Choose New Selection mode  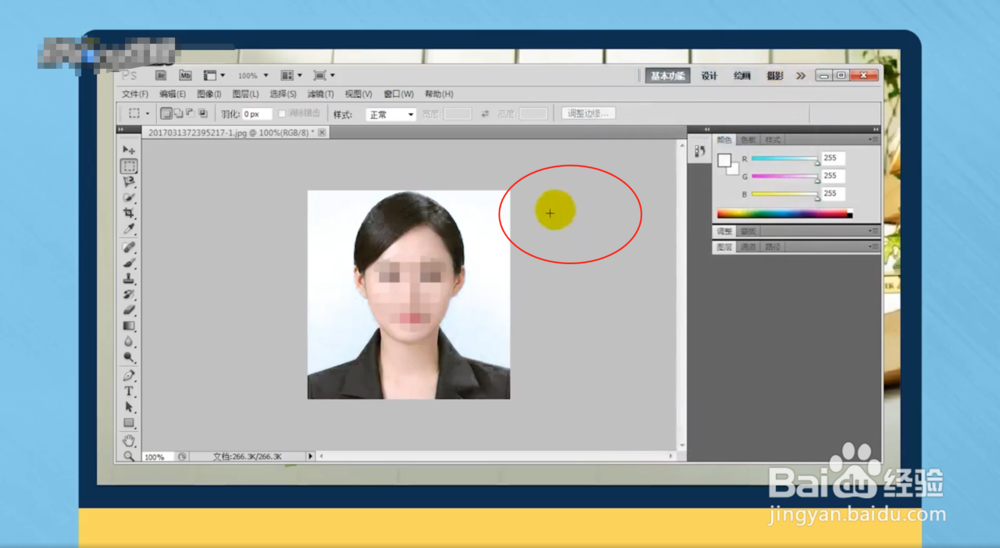coord(166,114)
